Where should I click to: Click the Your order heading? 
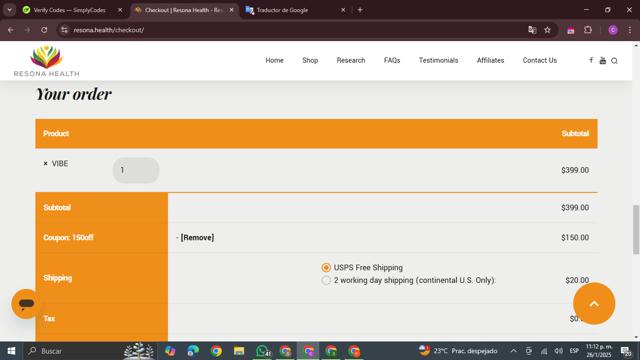pyautogui.click(x=74, y=94)
